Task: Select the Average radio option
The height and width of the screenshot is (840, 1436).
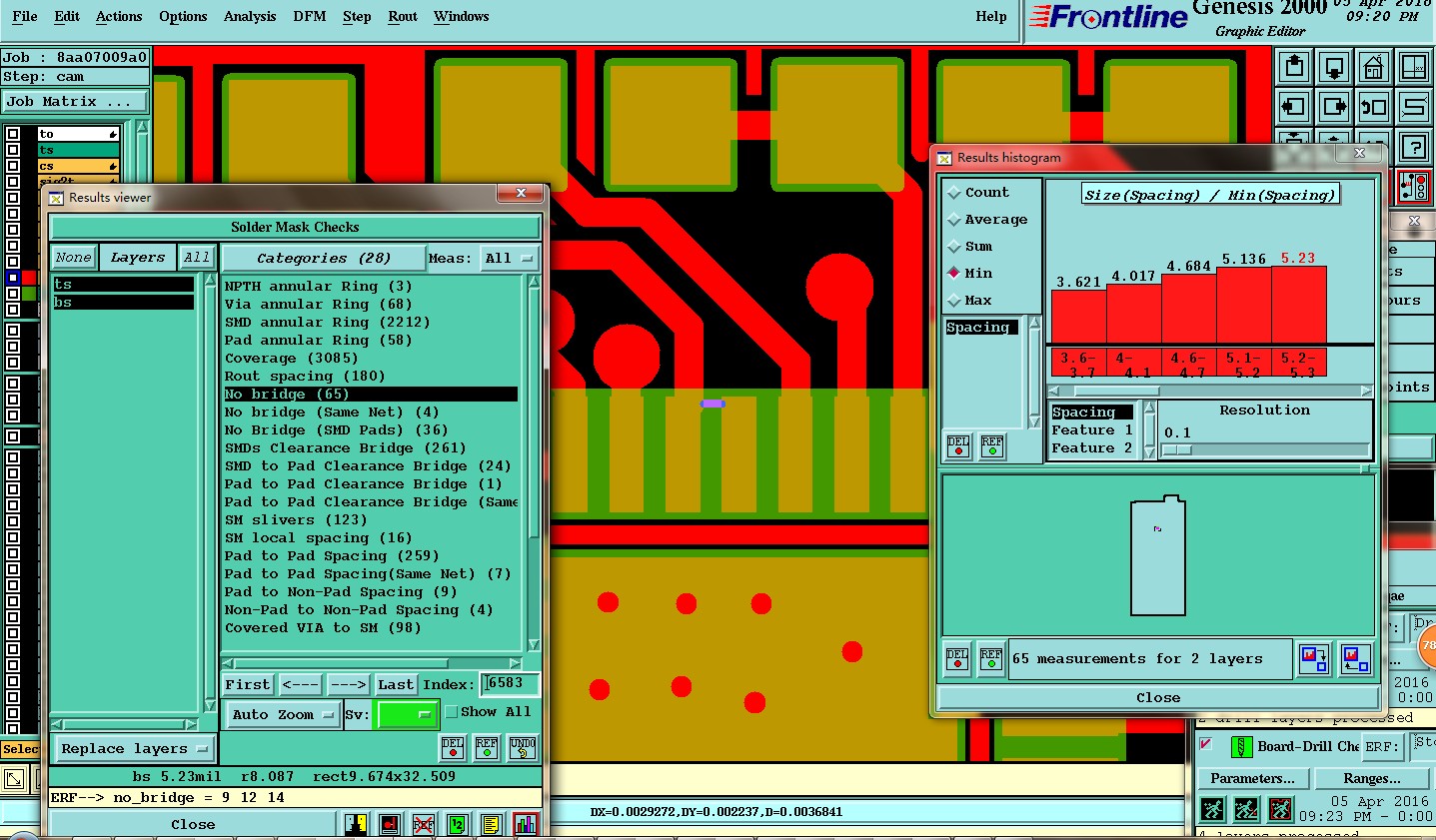Action: click(954, 219)
